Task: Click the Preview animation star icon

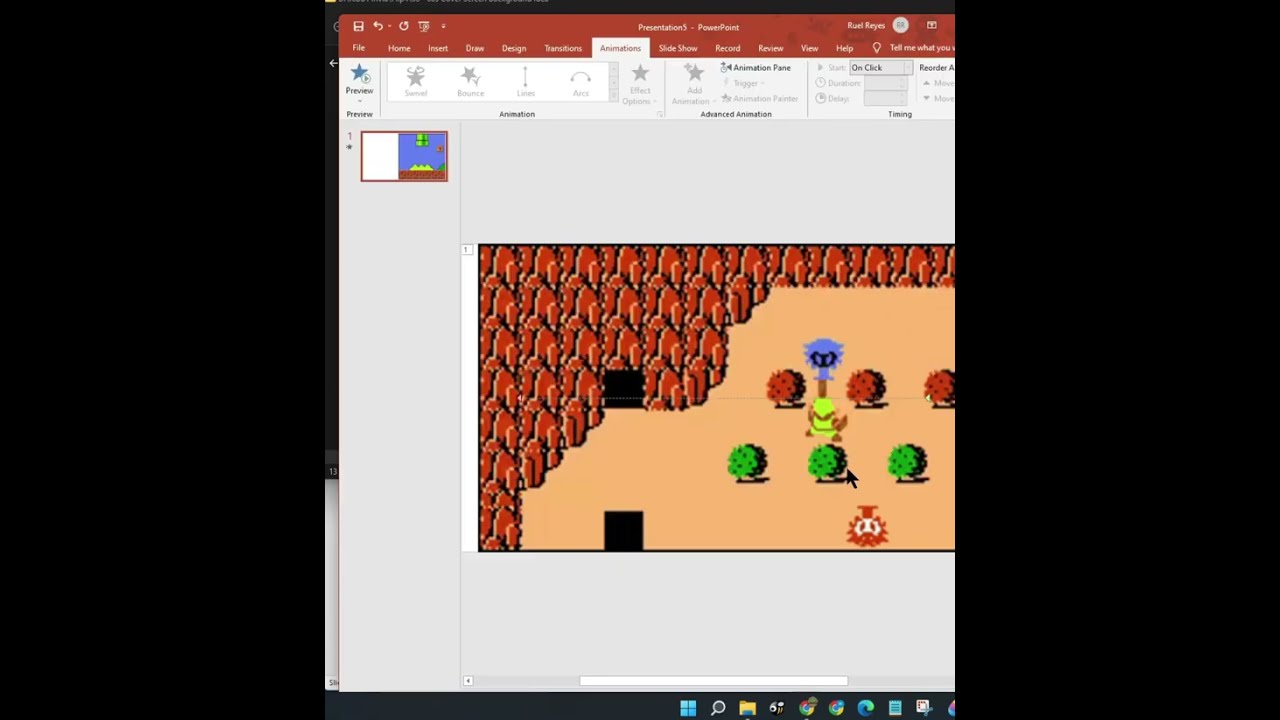Action: (x=359, y=74)
